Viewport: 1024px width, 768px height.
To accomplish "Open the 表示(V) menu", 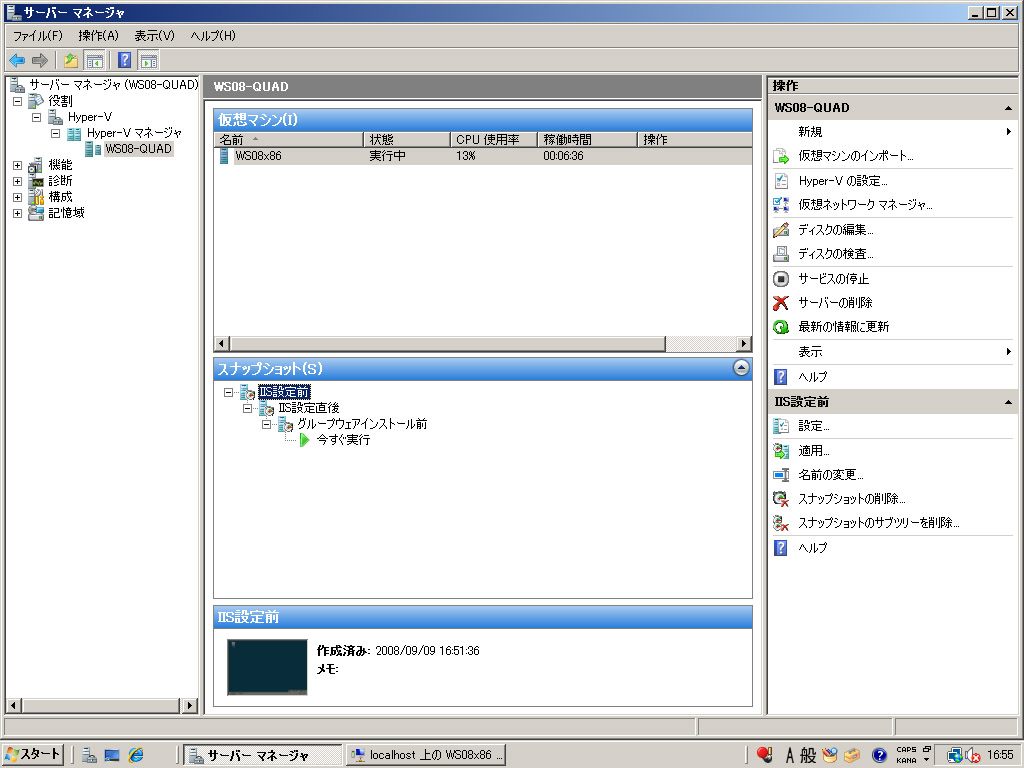I will click(x=155, y=36).
